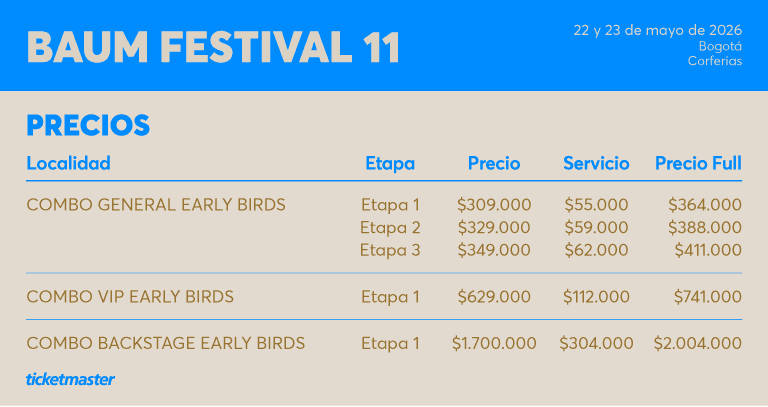Click the $1.700.000 backstage price
This screenshot has height=407, width=768.
[x=494, y=343]
